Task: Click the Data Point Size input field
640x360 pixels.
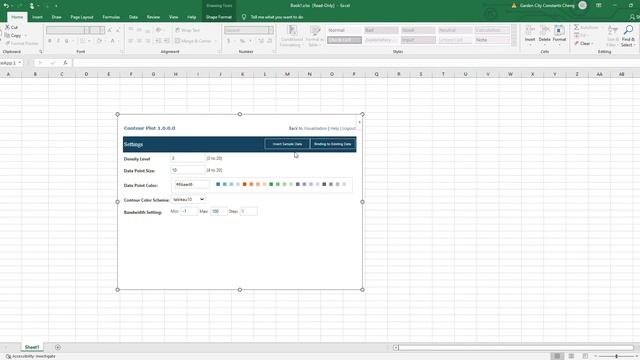Action: click(x=188, y=170)
